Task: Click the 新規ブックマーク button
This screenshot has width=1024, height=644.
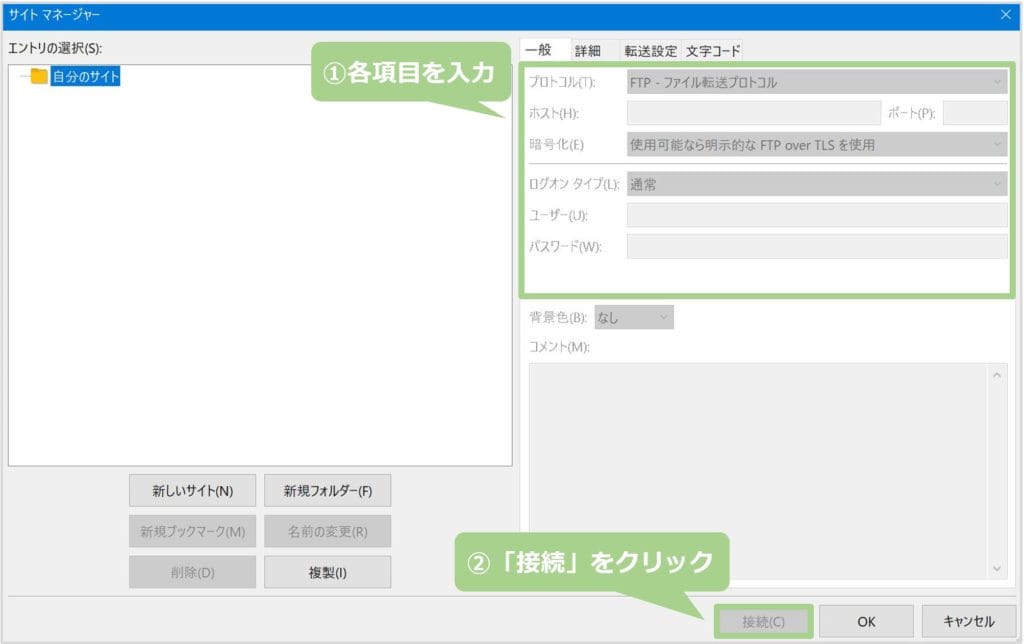Action: (192, 531)
